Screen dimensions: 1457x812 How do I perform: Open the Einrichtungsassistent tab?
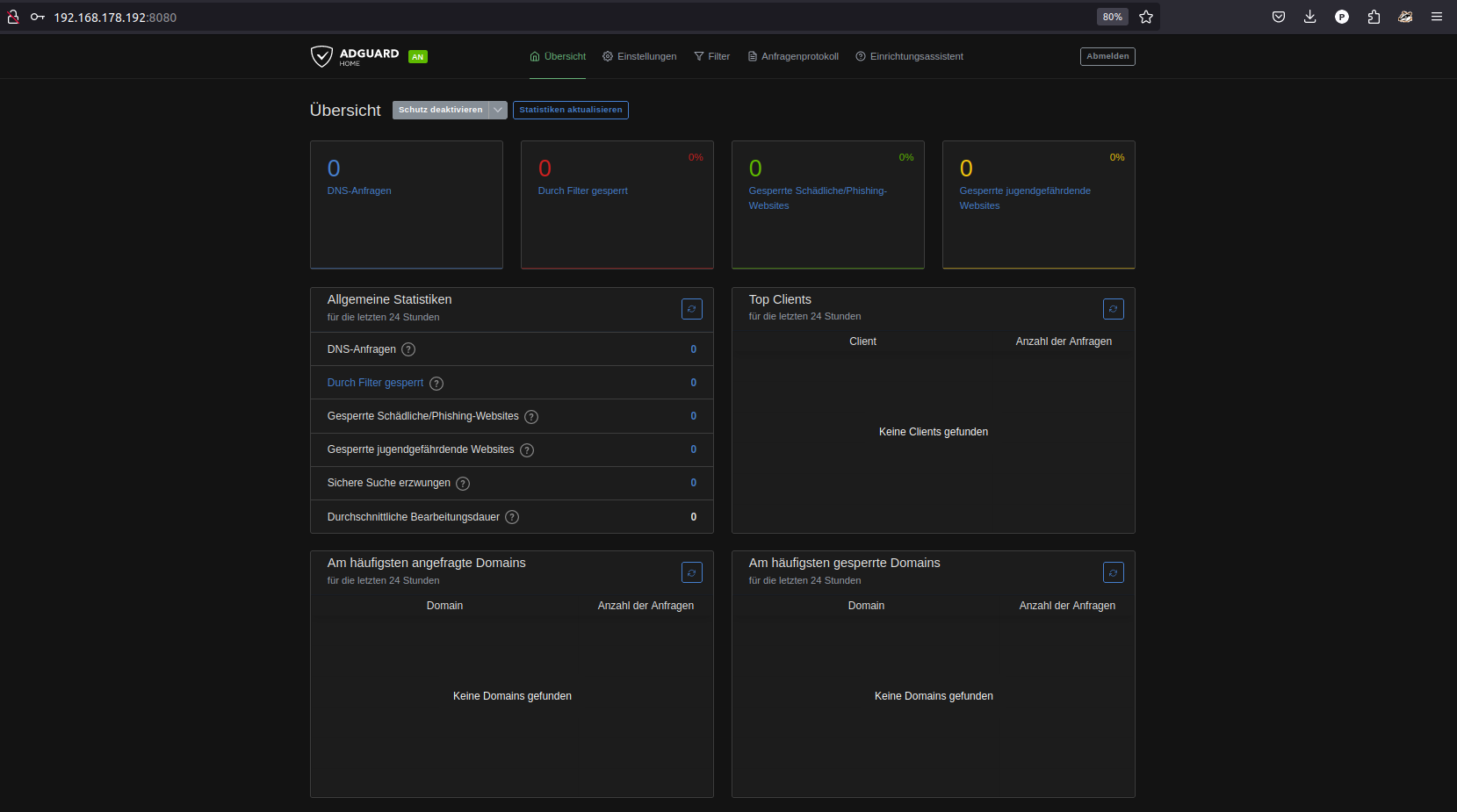click(x=910, y=56)
